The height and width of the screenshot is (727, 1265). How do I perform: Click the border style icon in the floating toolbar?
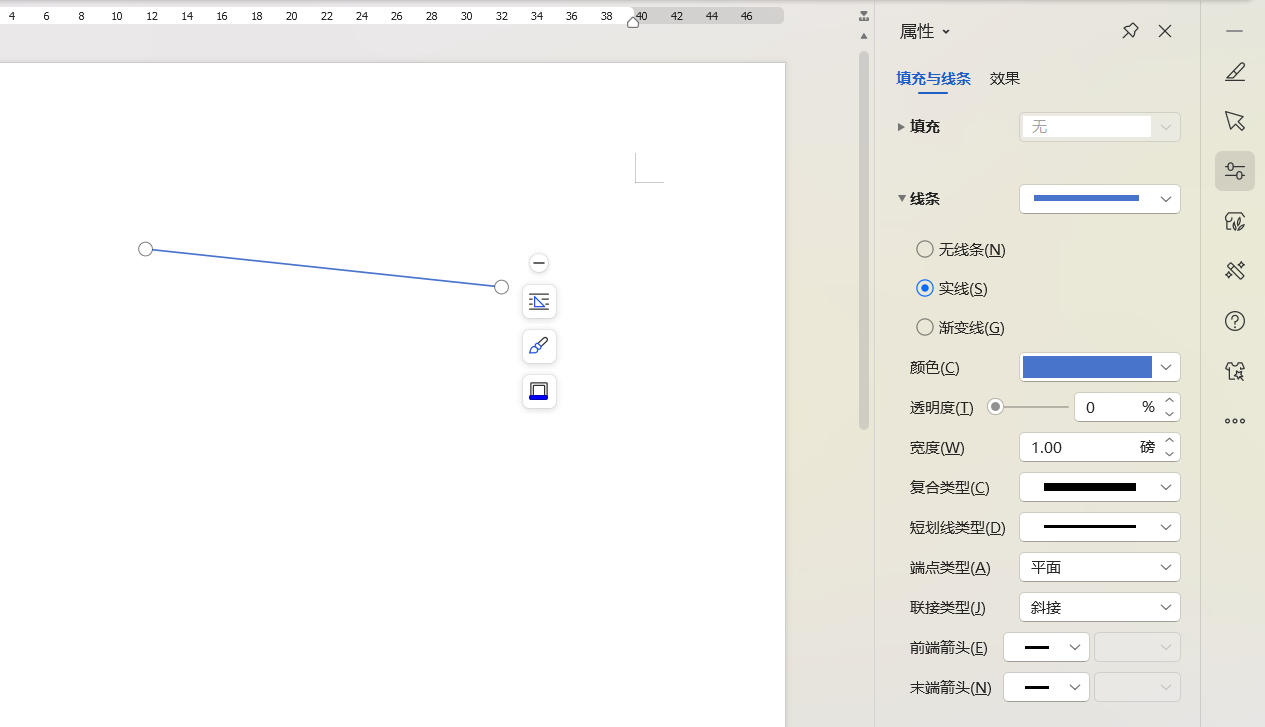539,391
